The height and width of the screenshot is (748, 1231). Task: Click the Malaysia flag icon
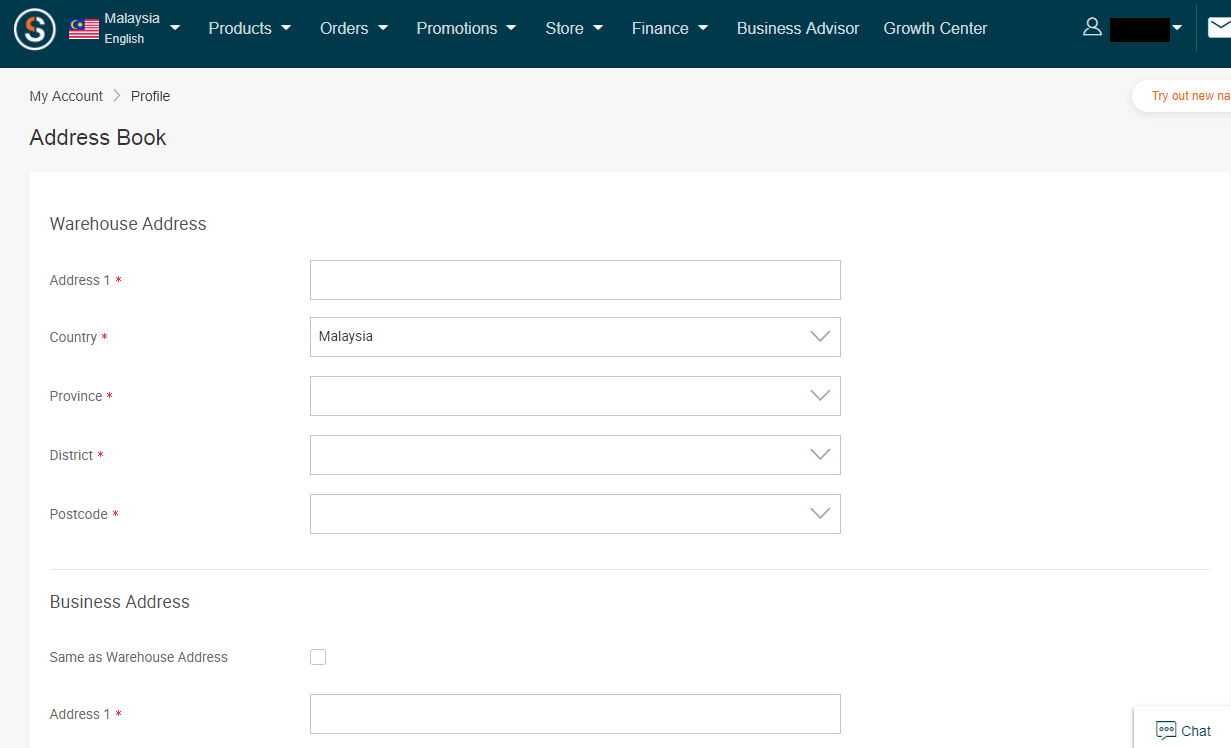(84, 29)
